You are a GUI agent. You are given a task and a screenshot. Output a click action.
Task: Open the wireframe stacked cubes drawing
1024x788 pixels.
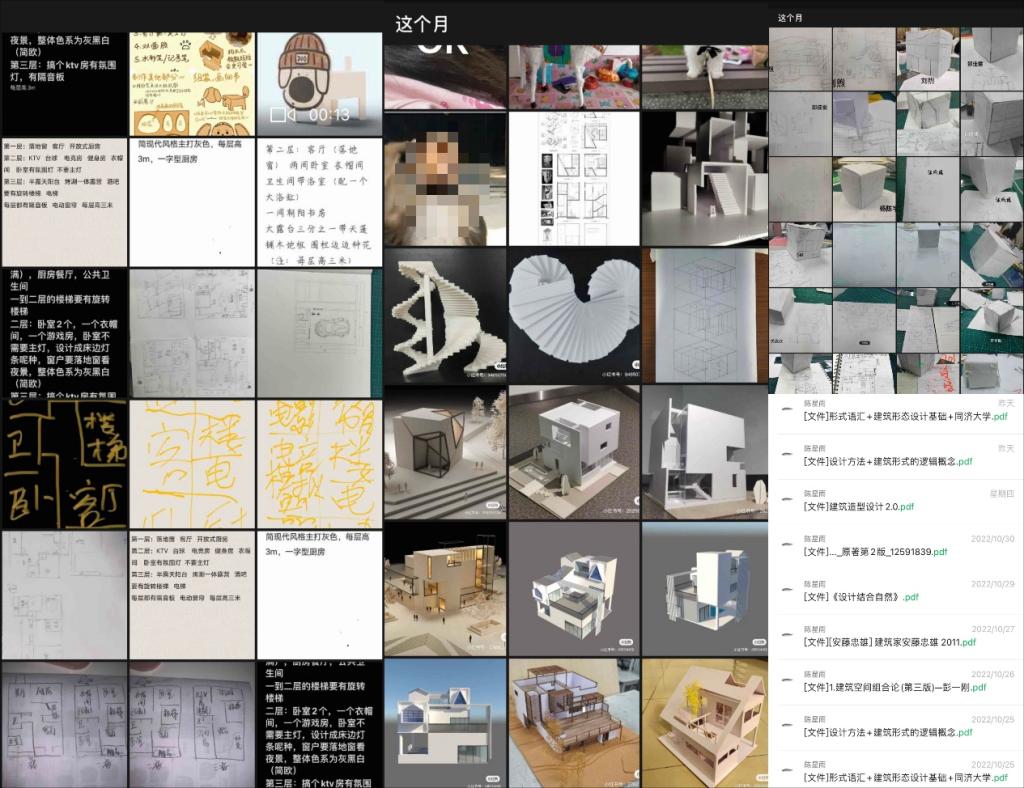(704, 315)
